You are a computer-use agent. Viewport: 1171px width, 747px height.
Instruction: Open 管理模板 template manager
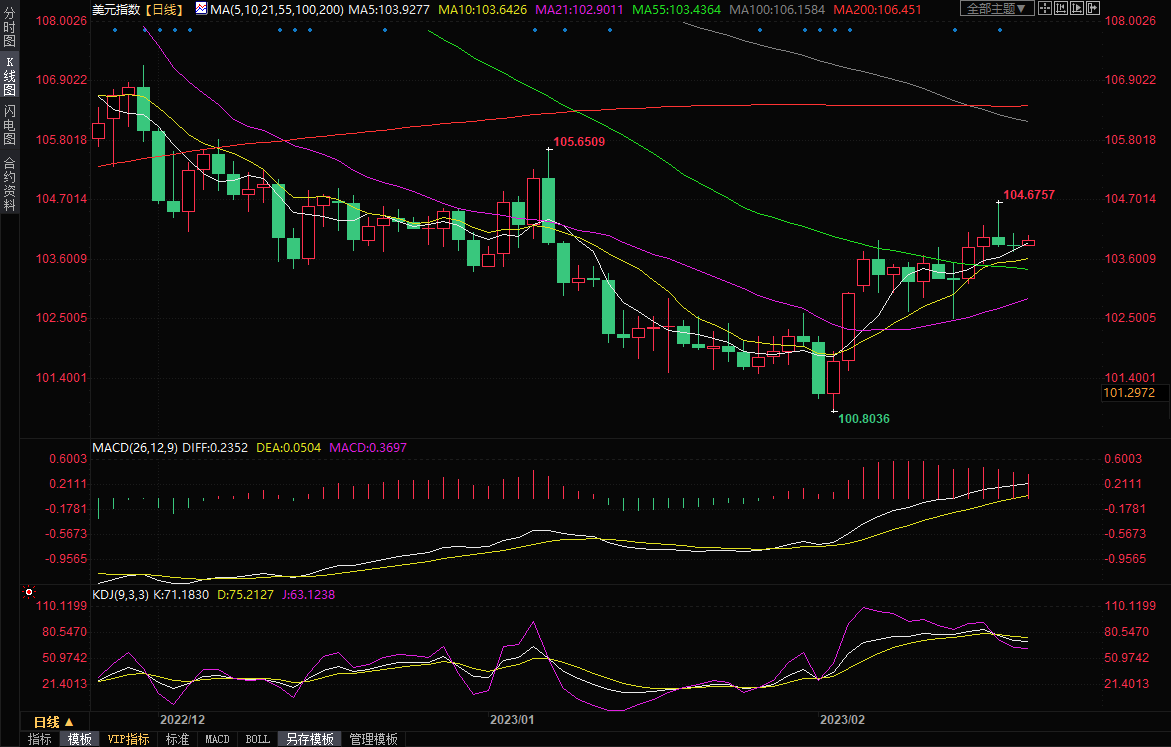coord(372,739)
